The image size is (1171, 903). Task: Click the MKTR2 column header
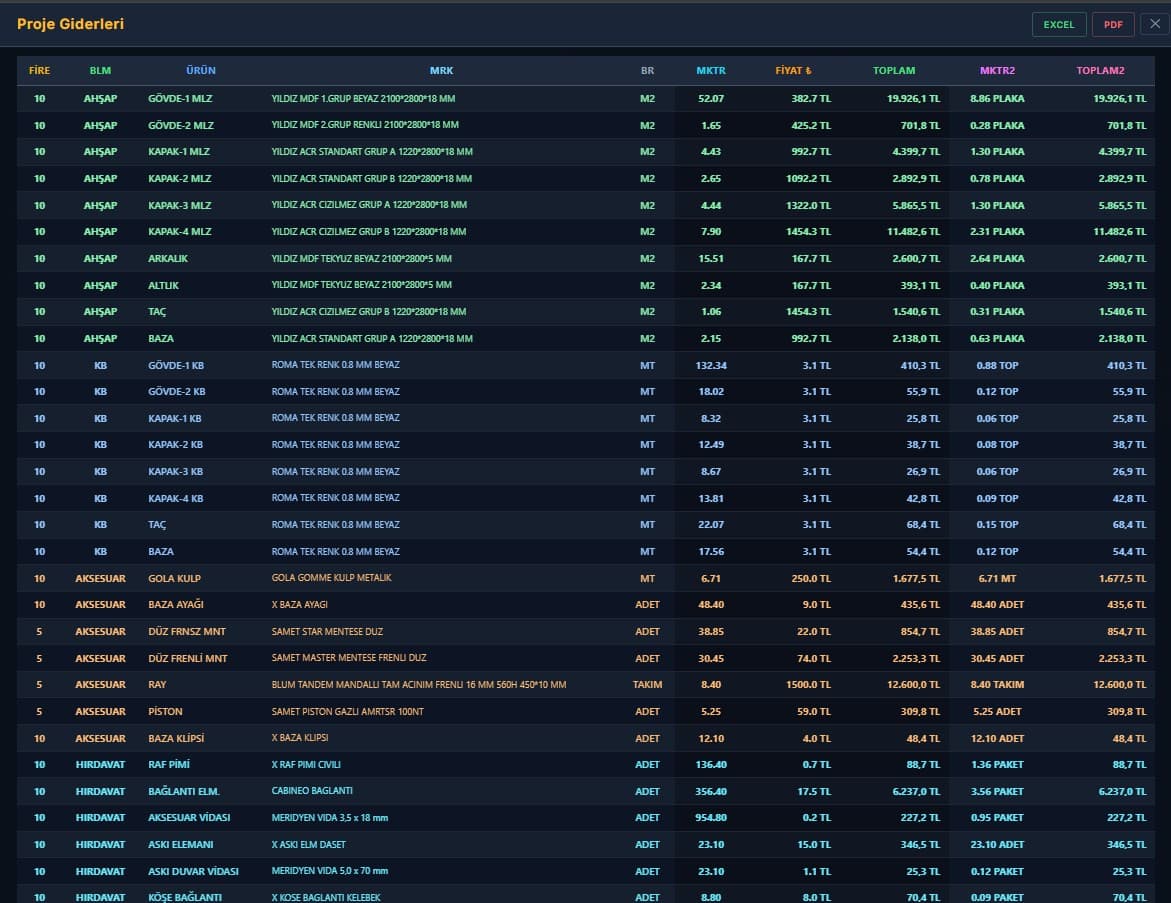coord(997,71)
